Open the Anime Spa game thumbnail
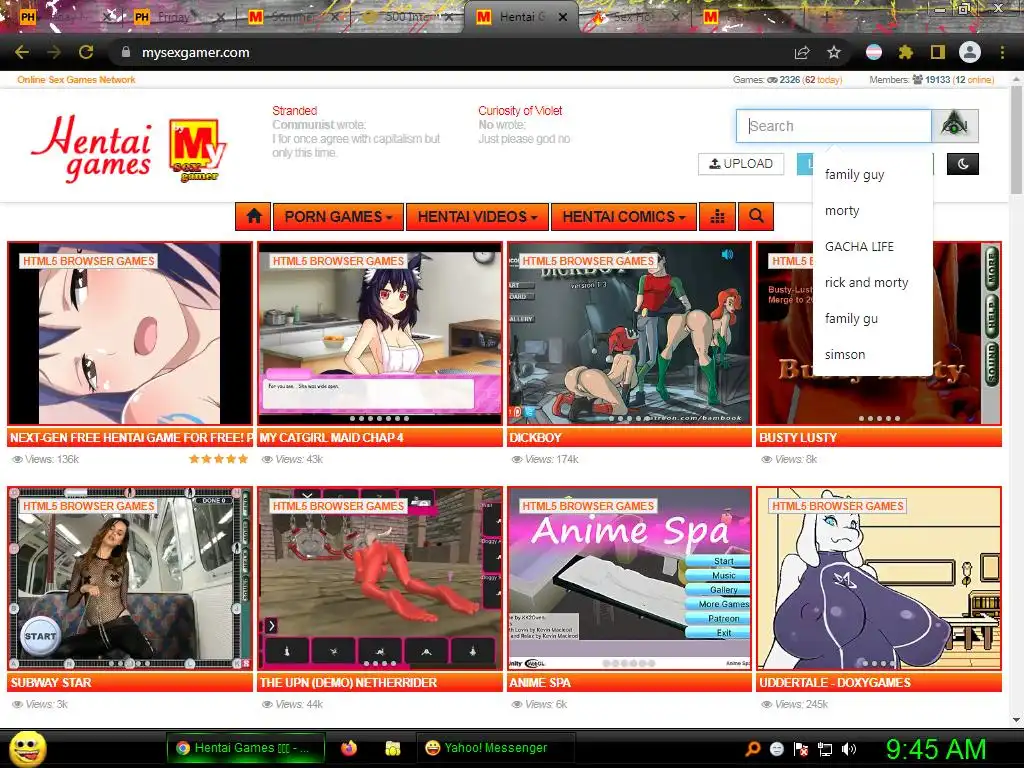Screen dimensions: 1024x768 (x=630, y=578)
